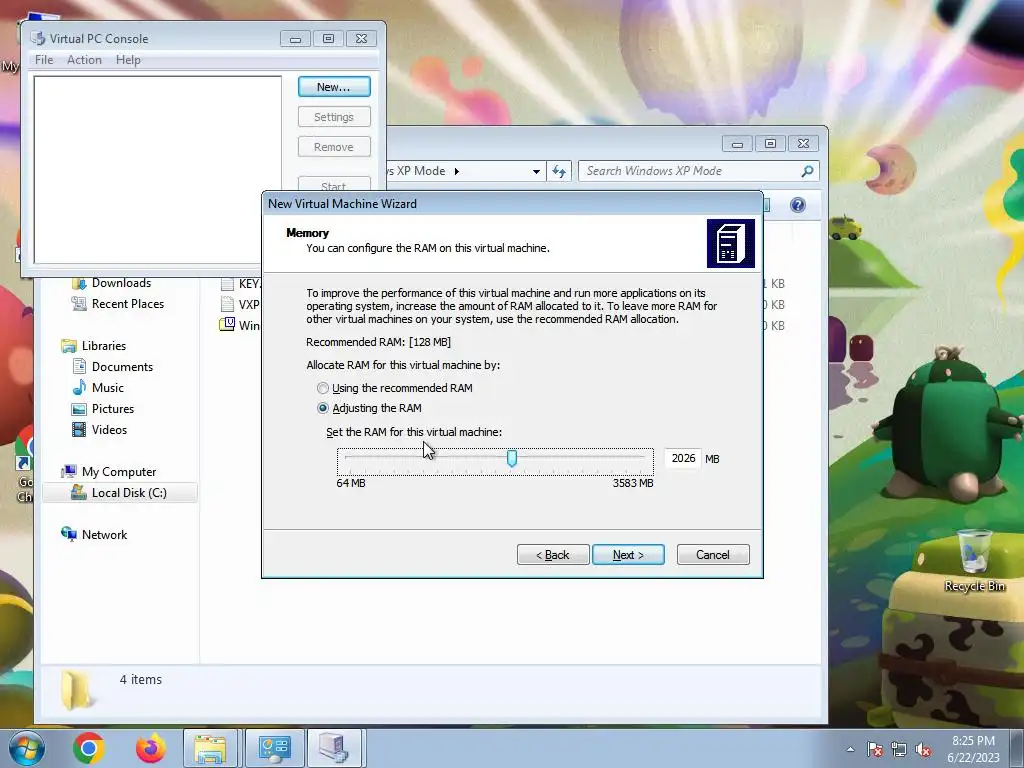The height and width of the screenshot is (768, 1024).
Task: Click Settings button in Virtual PC Console
Action: (x=334, y=117)
